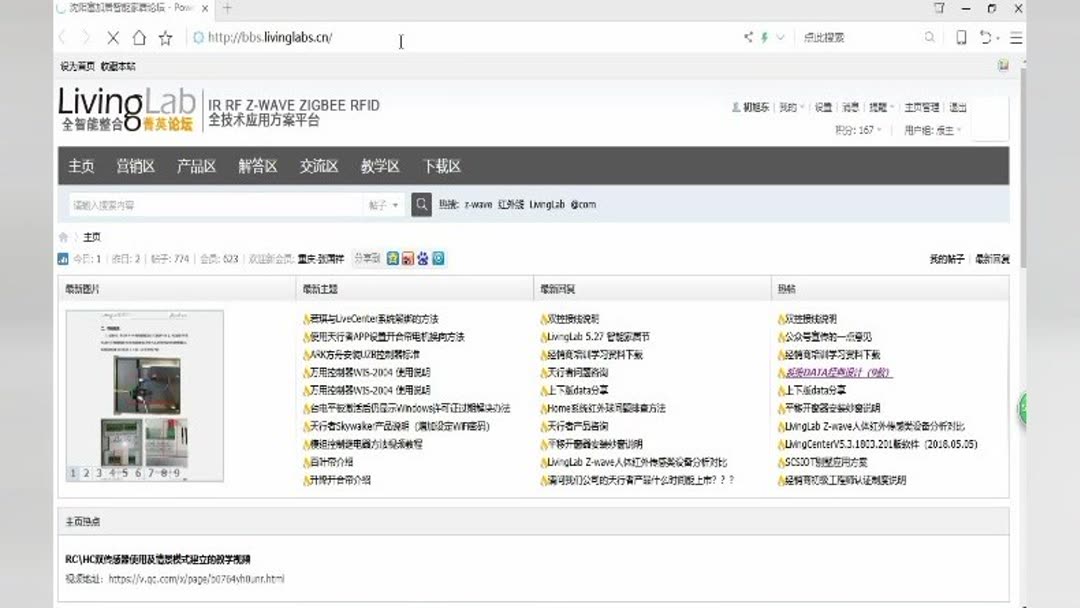Expand the 提醒 notifications dropdown
Screen dimensions: 1080x608
point(878,108)
